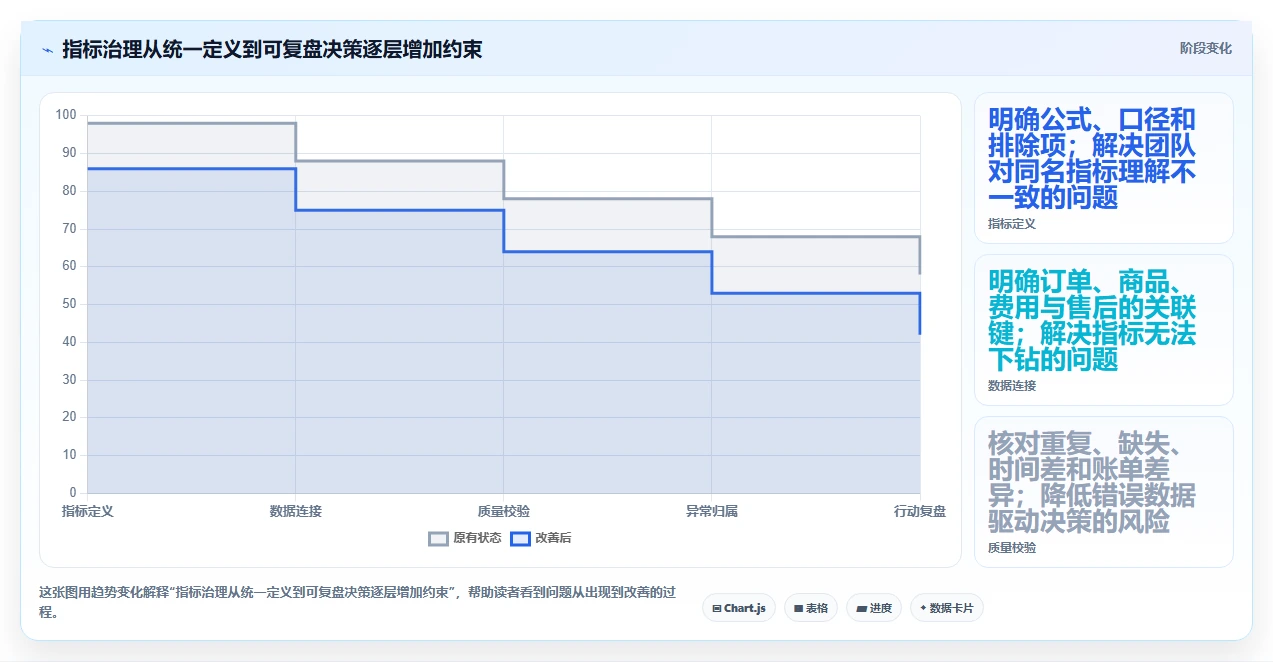Click the 质量校验 x-axis label

click(504, 511)
